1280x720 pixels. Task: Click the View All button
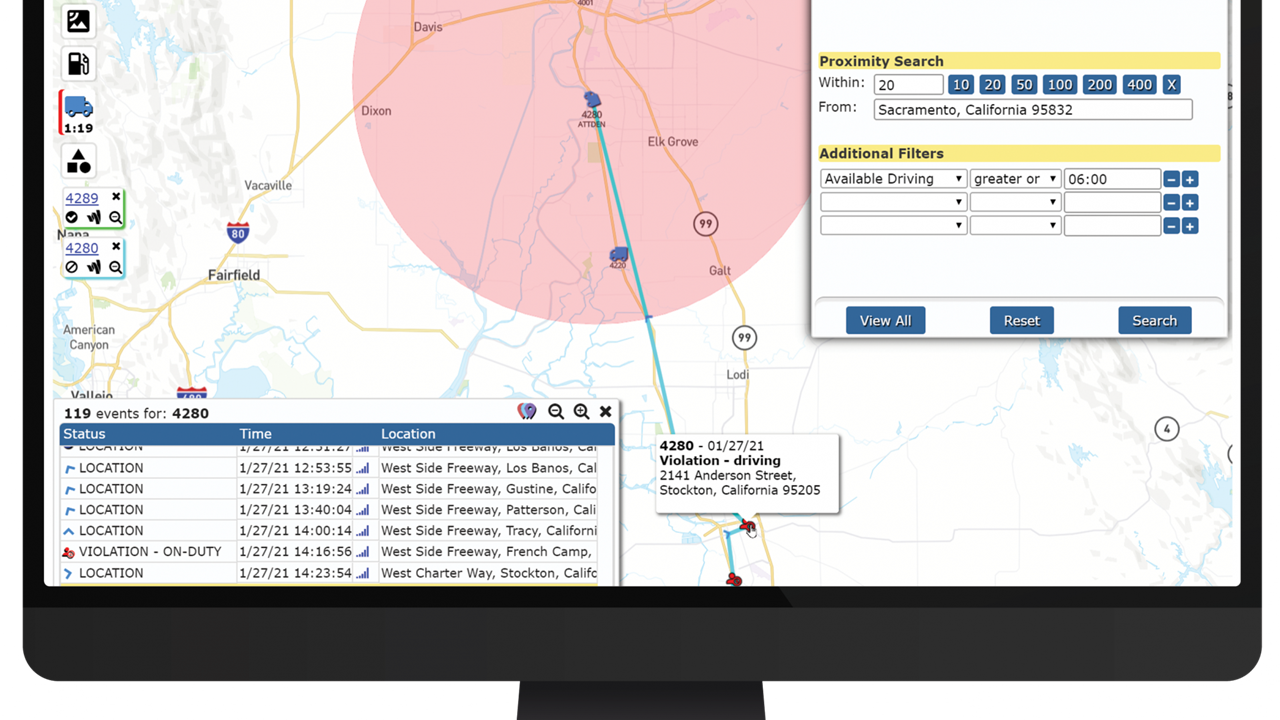885,320
